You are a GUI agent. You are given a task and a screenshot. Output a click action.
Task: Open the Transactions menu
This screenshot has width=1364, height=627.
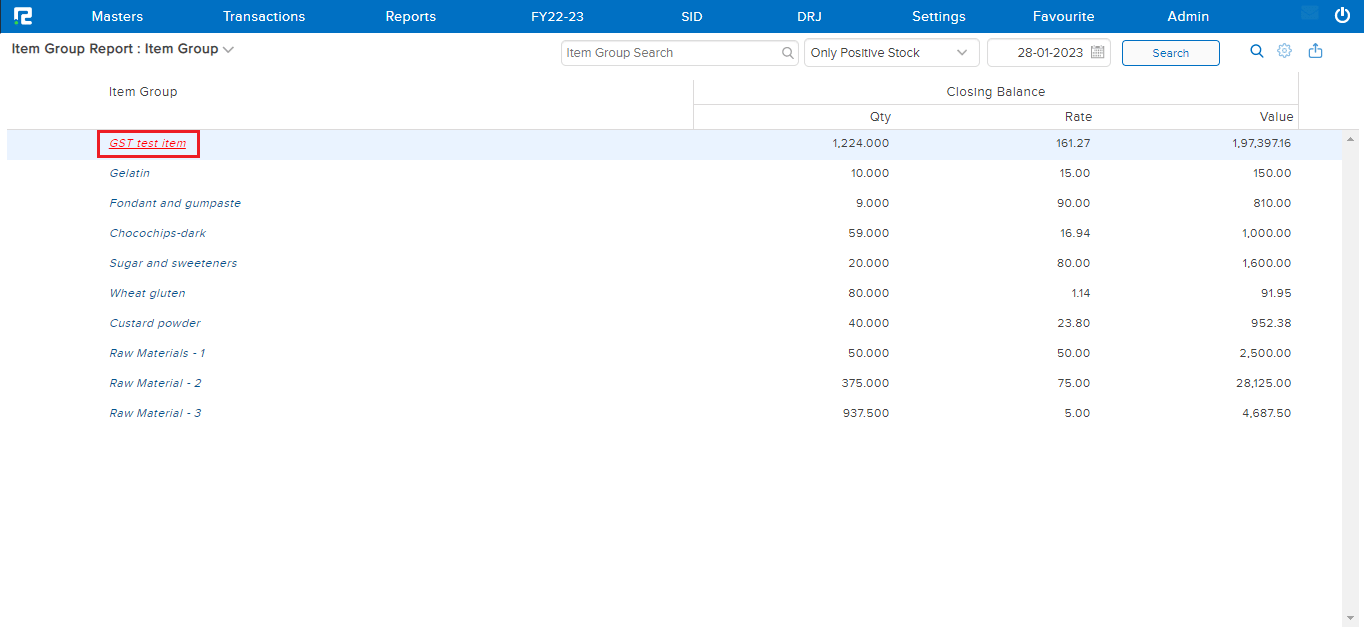pyautogui.click(x=263, y=16)
